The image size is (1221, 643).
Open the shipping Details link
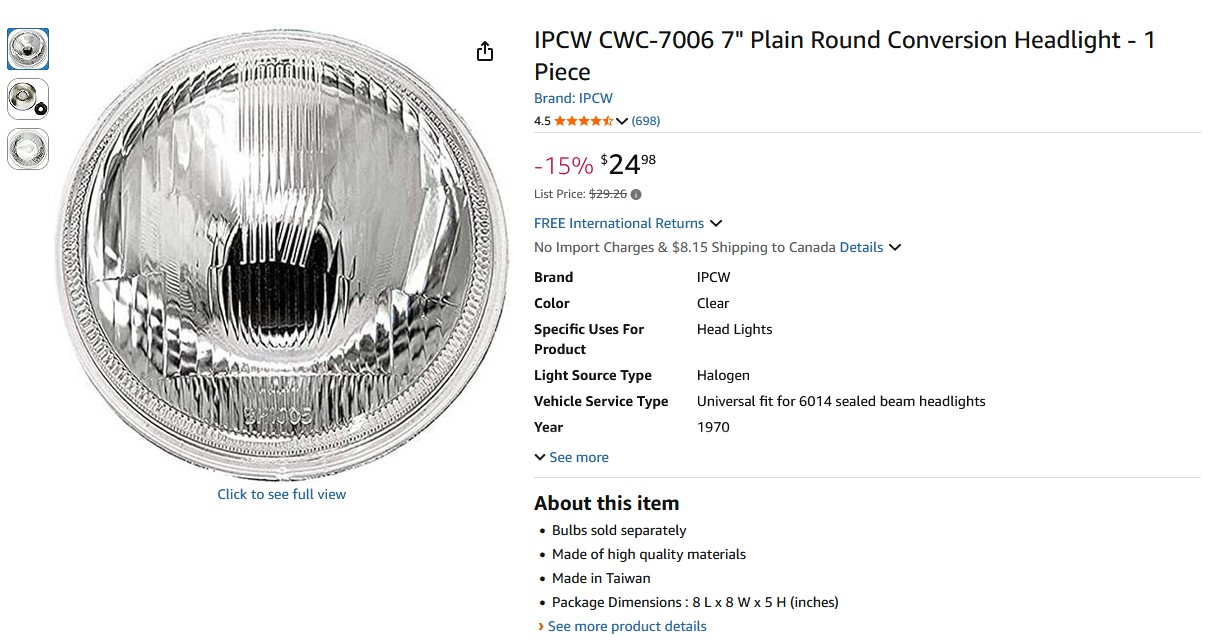point(861,247)
